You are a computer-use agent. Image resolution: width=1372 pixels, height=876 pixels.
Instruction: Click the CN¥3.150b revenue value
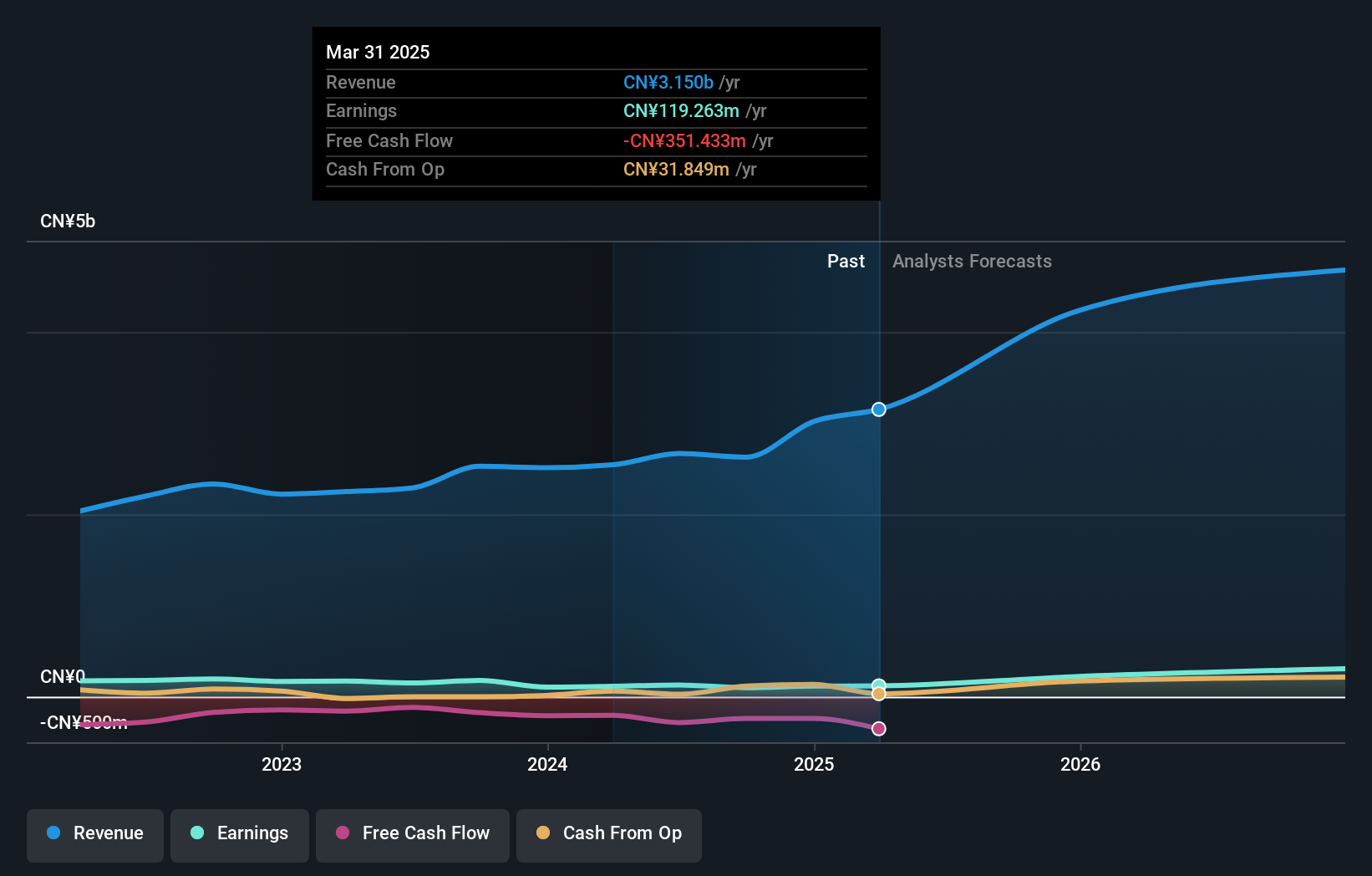click(x=668, y=83)
